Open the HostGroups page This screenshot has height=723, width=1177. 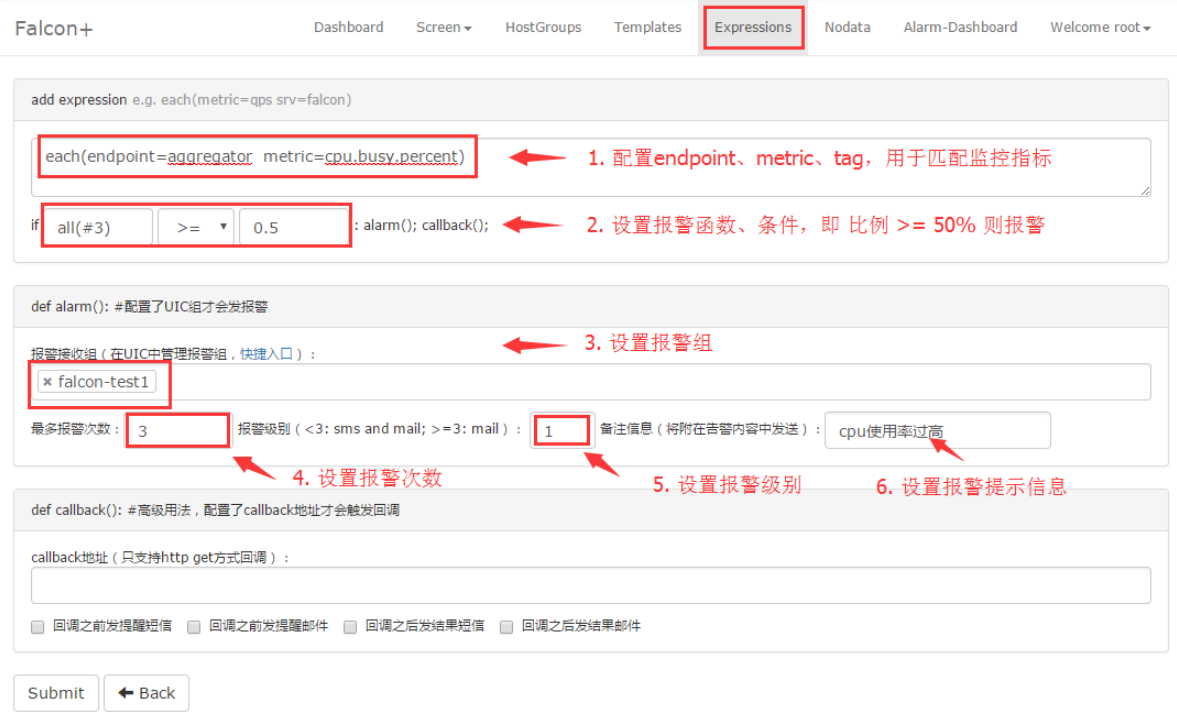[542, 27]
